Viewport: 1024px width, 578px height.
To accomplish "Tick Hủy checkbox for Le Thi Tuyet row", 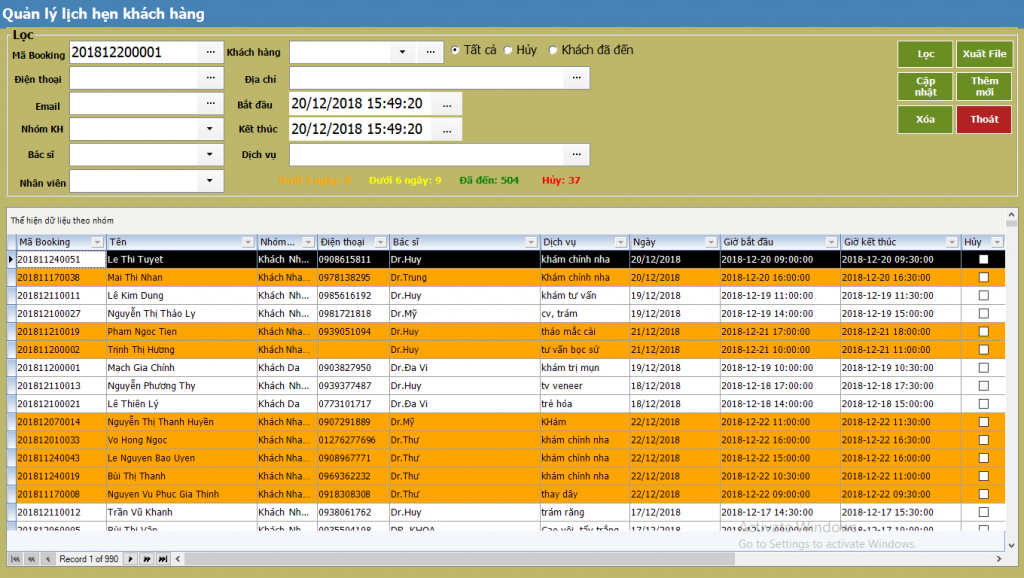I will 983,260.
